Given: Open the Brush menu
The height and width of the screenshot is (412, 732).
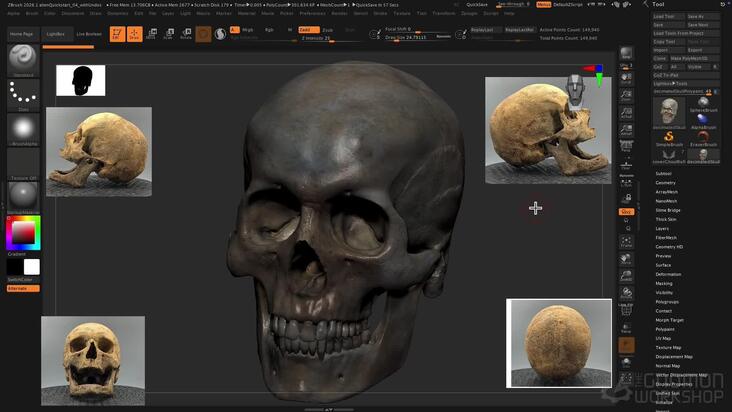Looking at the screenshot, I should pos(32,14).
